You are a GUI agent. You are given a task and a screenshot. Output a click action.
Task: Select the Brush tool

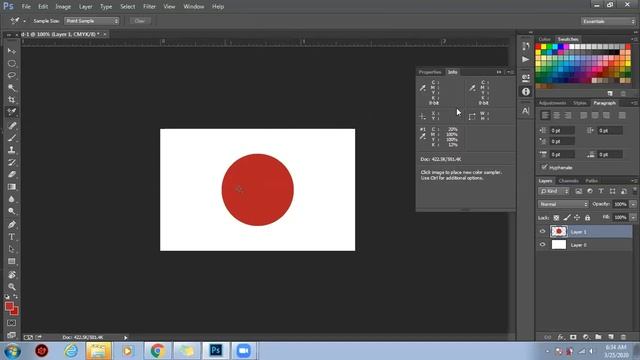click(x=11, y=138)
